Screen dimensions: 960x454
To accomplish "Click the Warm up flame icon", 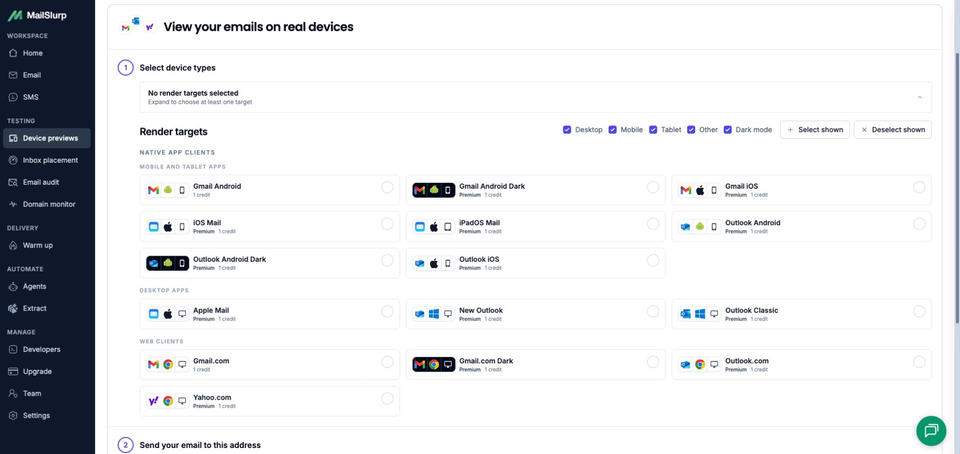I will point(13,245).
